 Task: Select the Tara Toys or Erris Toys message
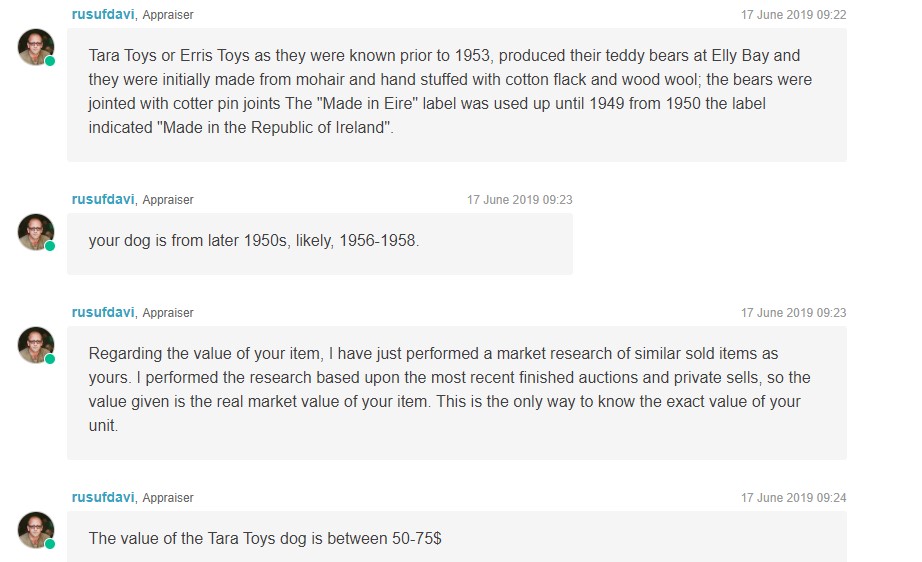pyautogui.click(x=456, y=92)
